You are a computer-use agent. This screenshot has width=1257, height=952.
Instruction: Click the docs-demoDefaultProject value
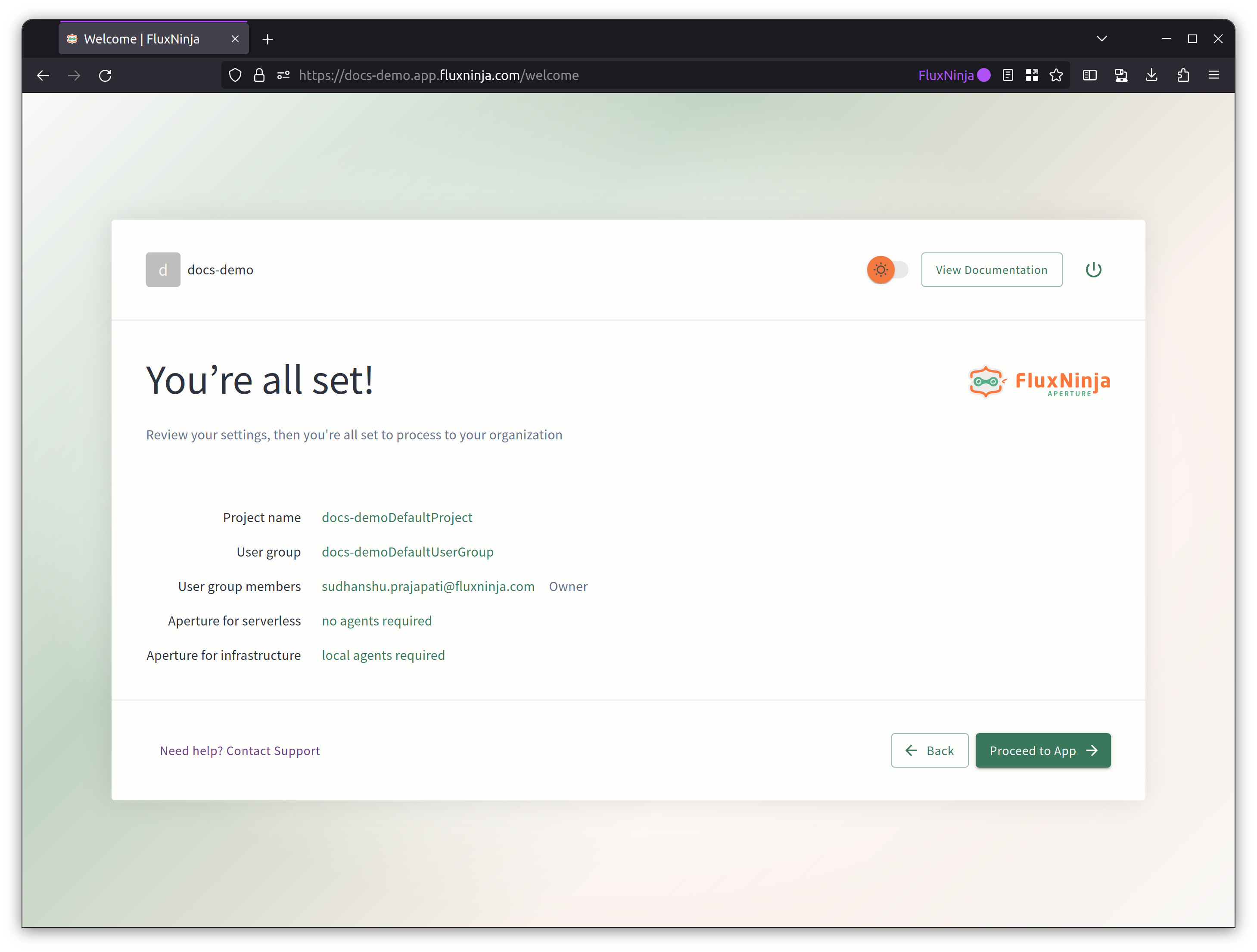397,518
